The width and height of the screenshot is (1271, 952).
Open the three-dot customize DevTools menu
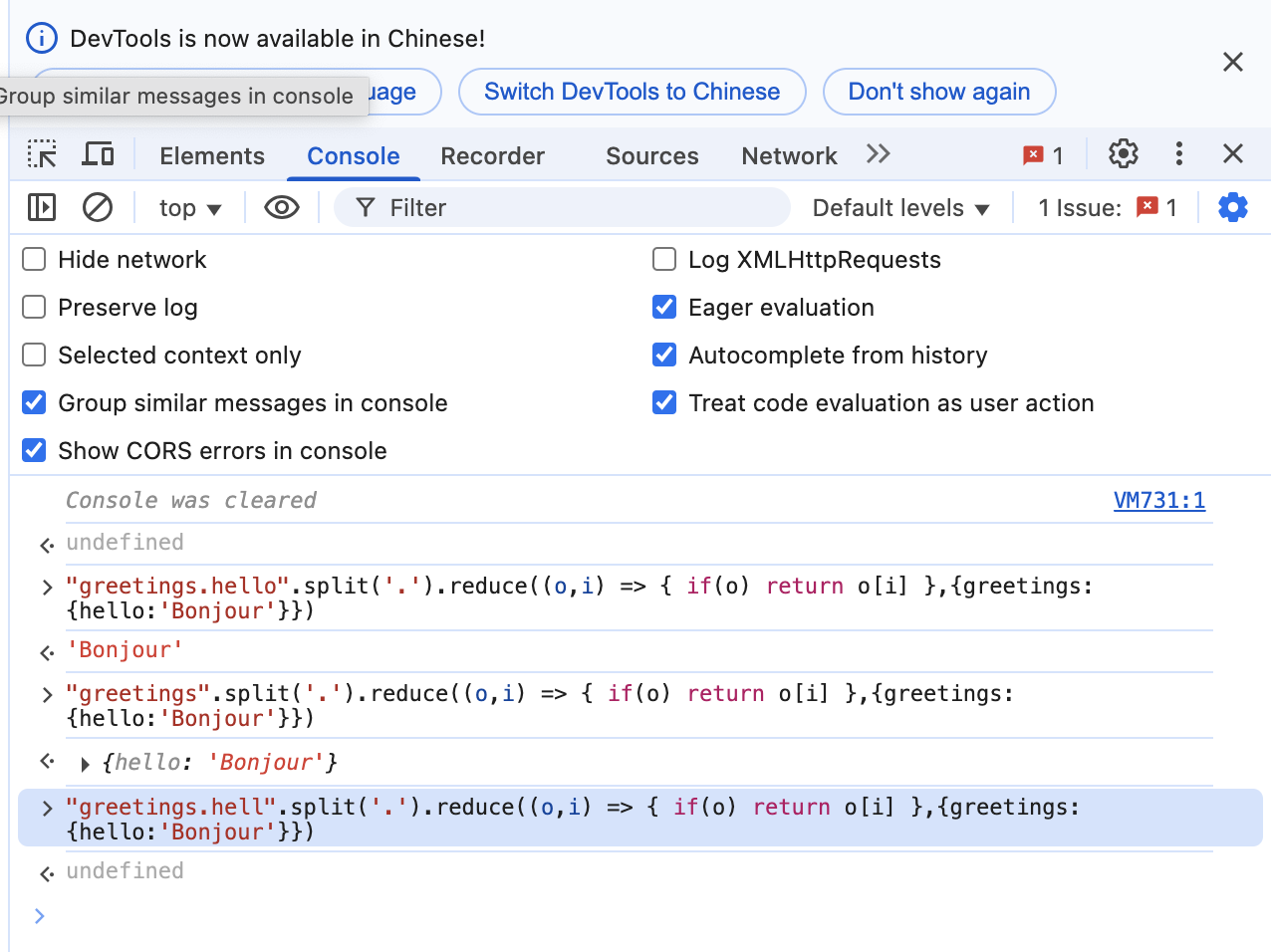(x=1179, y=153)
